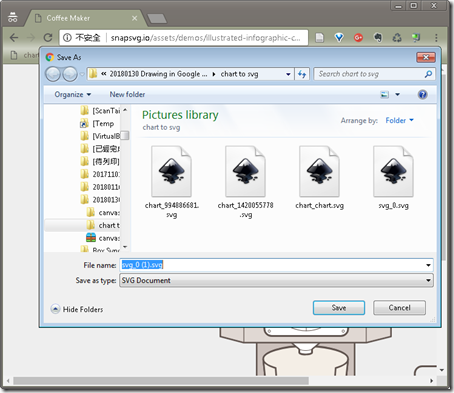Click the breadcrumb arrow before chart to svg
This screenshot has width=454, height=393.
[x=214, y=74]
